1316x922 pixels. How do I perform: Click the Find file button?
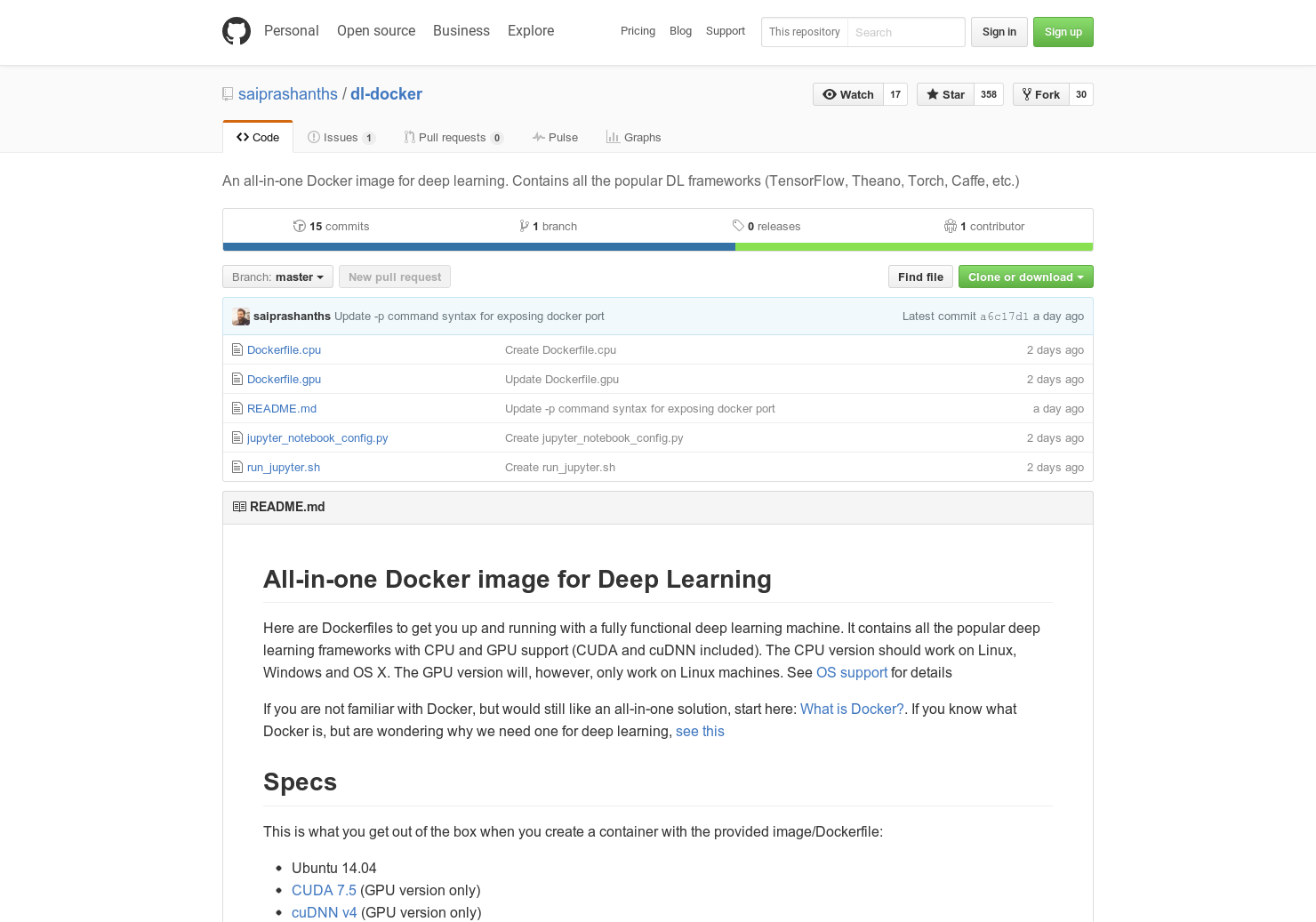(920, 277)
